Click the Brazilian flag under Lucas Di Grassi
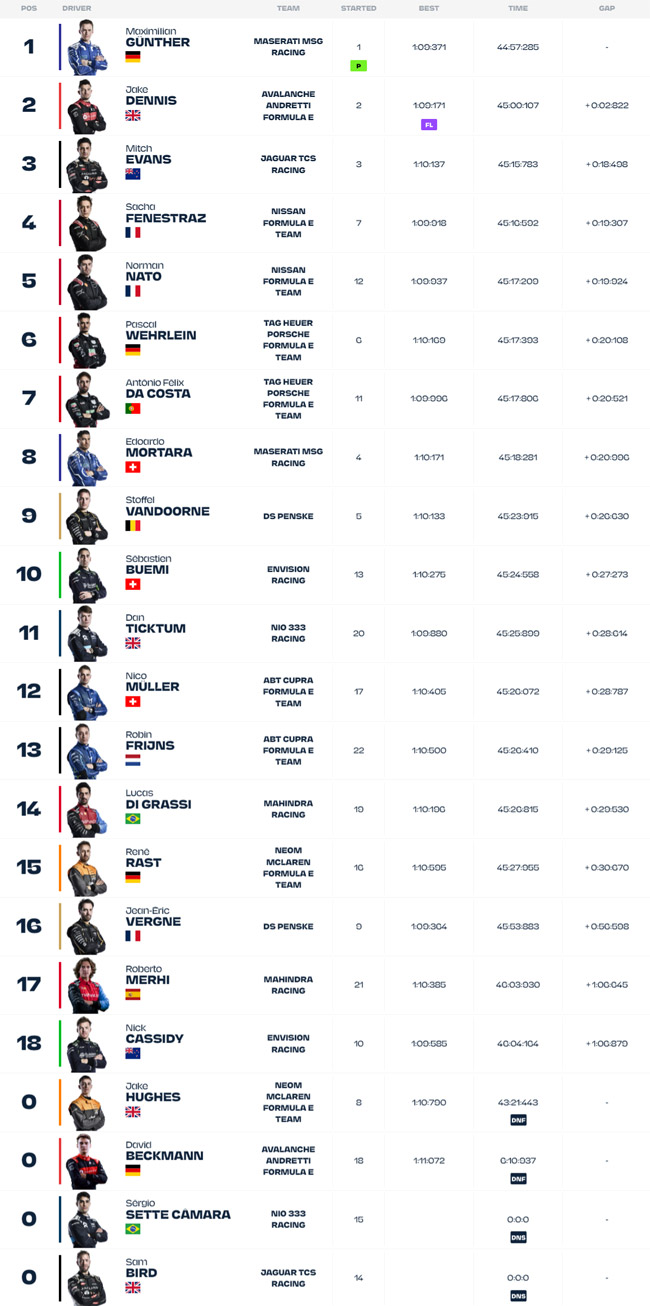The width and height of the screenshot is (650, 1306). click(132, 818)
